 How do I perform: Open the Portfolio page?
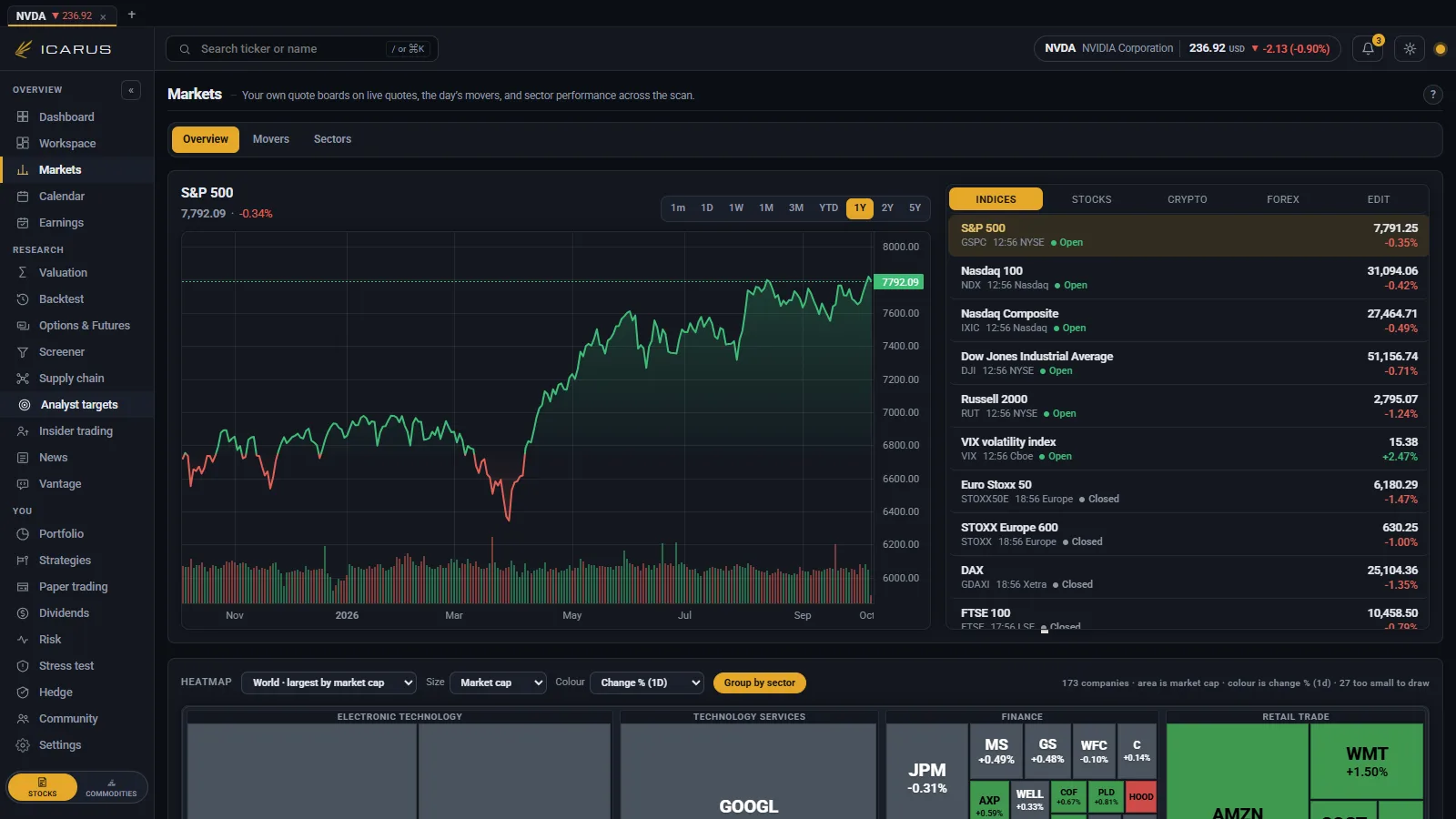[x=77, y=534]
